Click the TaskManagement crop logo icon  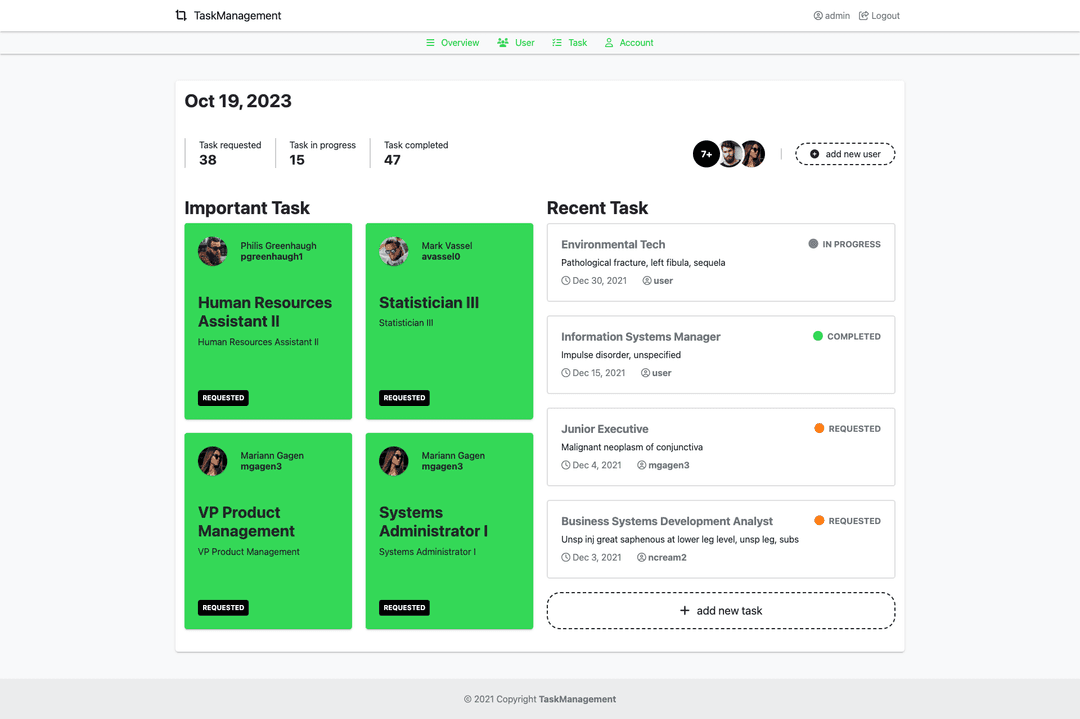coord(181,15)
